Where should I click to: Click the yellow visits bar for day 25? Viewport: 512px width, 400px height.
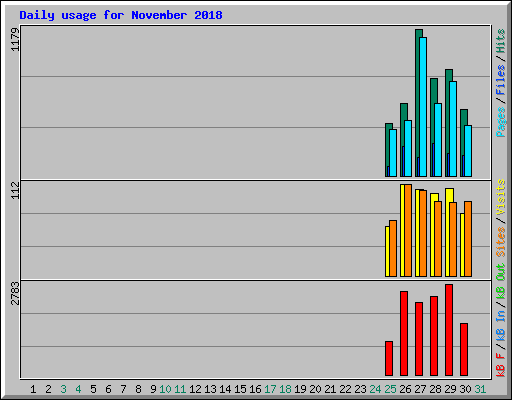pyautogui.click(x=387, y=251)
